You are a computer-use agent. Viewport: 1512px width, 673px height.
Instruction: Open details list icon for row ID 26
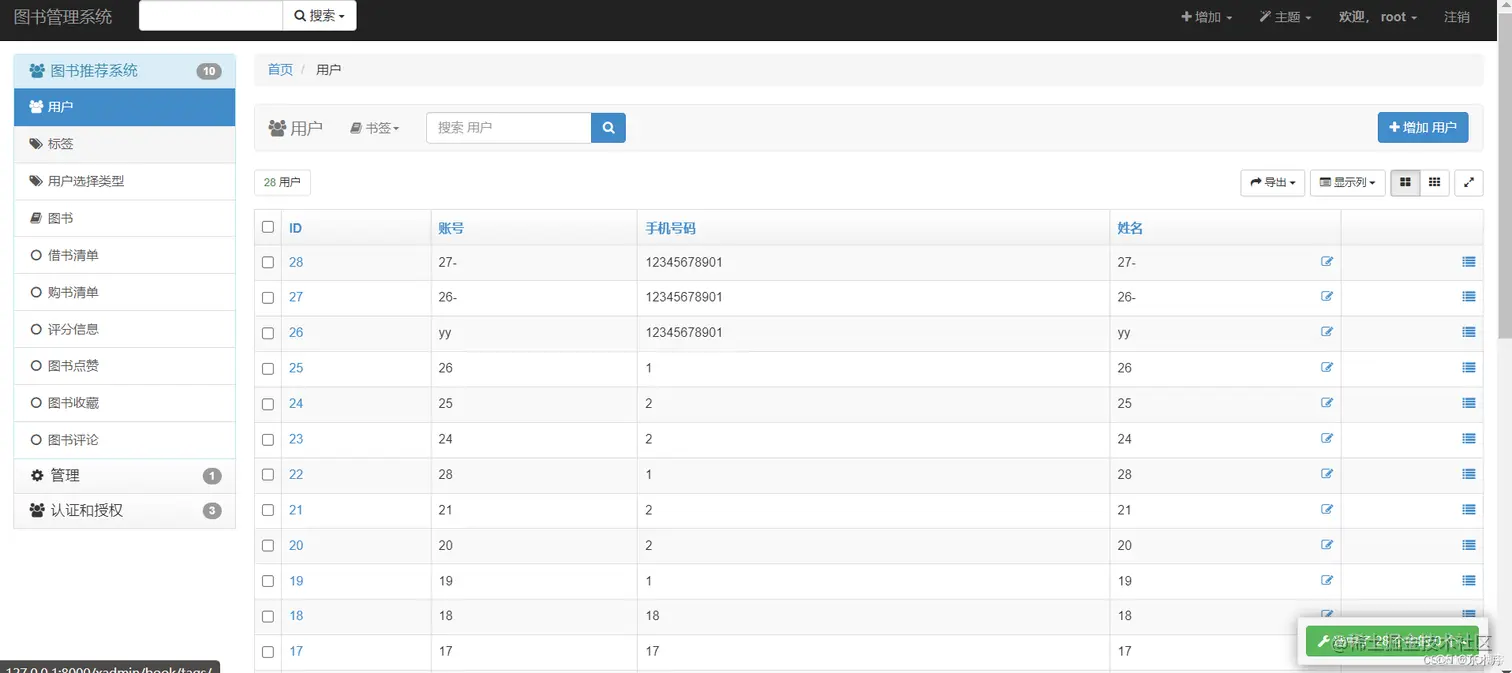1468,332
